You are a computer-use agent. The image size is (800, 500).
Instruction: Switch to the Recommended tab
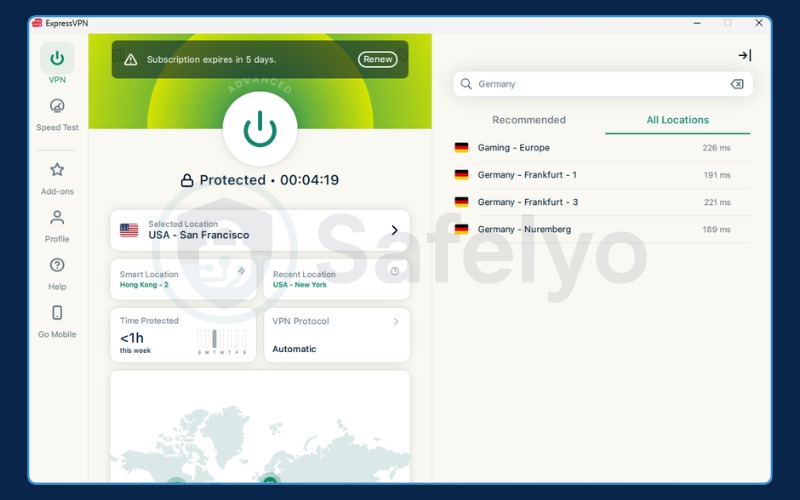(x=529, y=120)
